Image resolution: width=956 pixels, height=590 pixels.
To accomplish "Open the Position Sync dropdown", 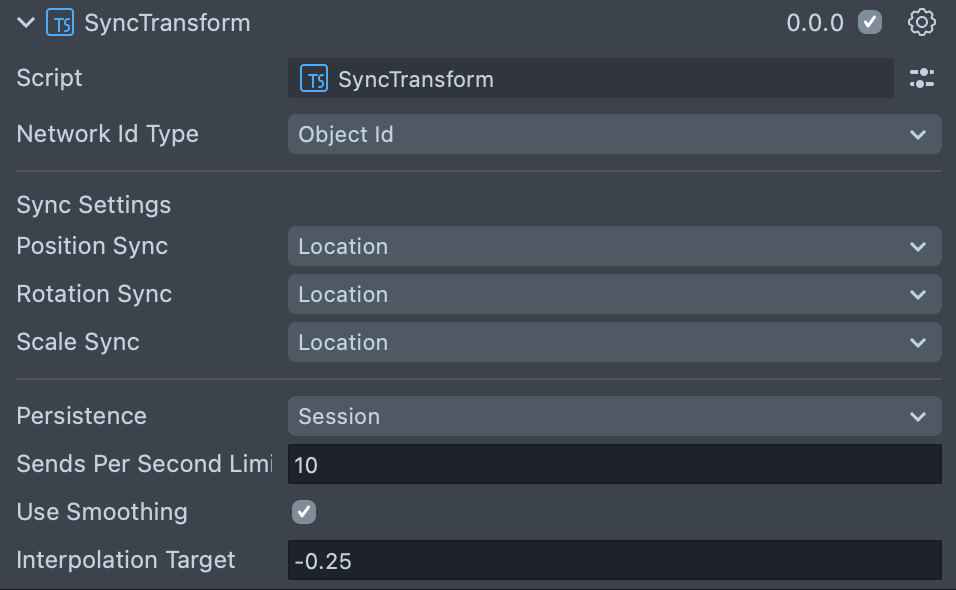I will (x=614, y=246).
